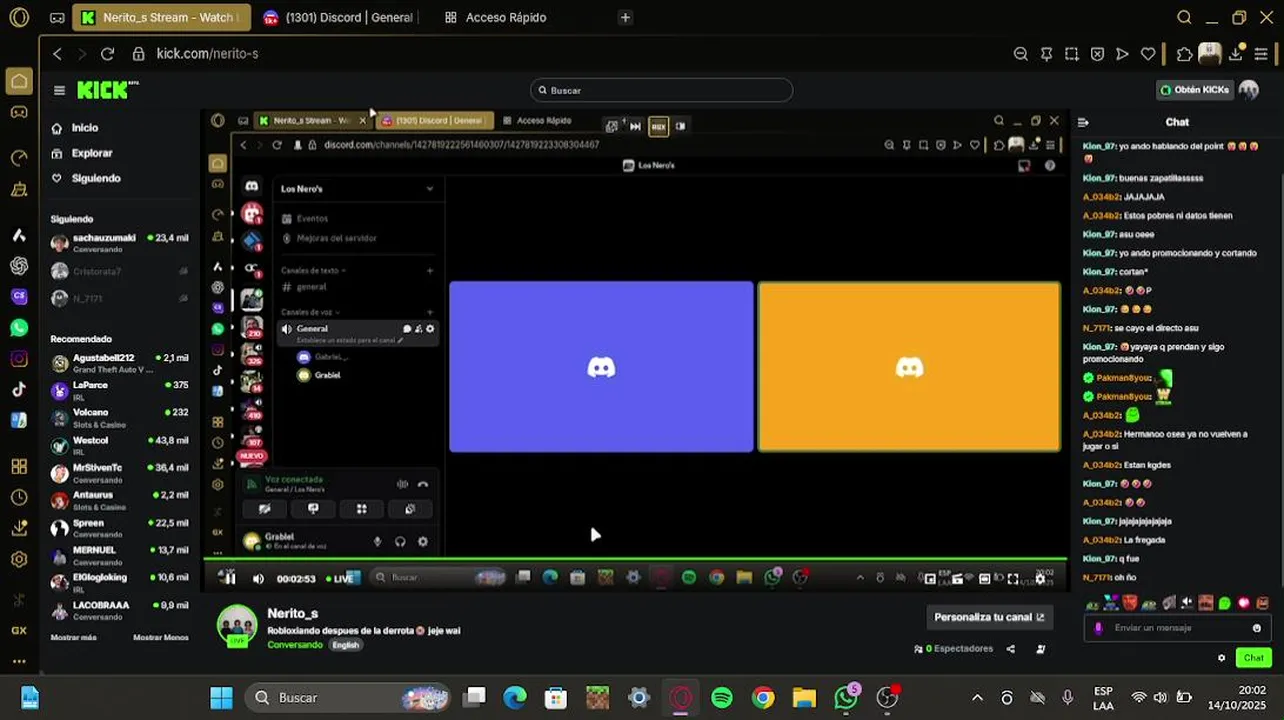Open the Easy Setup menu icon
Screen dimensions: 1284x720
(x=1261, y=54)
